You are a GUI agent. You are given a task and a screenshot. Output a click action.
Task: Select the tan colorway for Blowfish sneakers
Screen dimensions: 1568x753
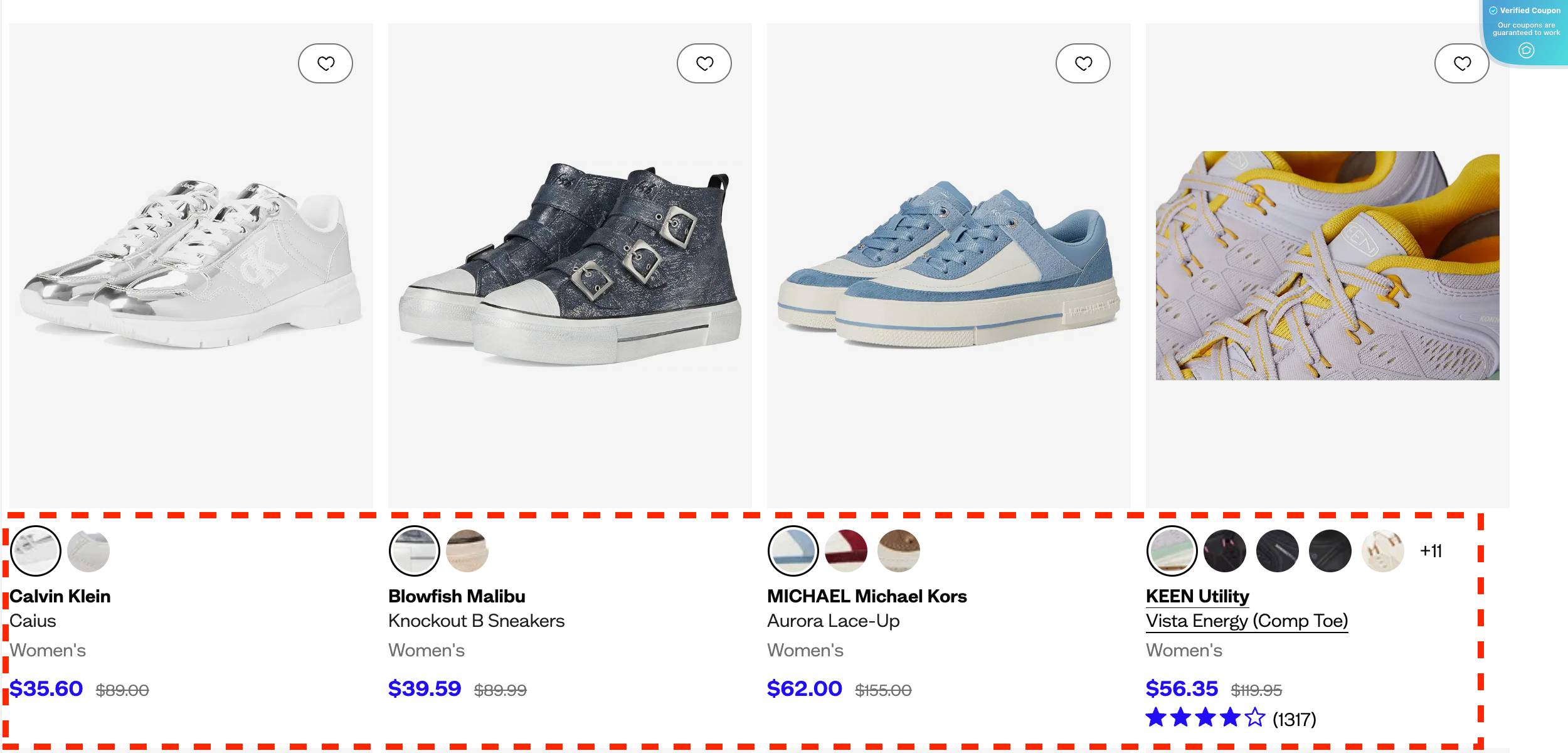click(467, 551)
